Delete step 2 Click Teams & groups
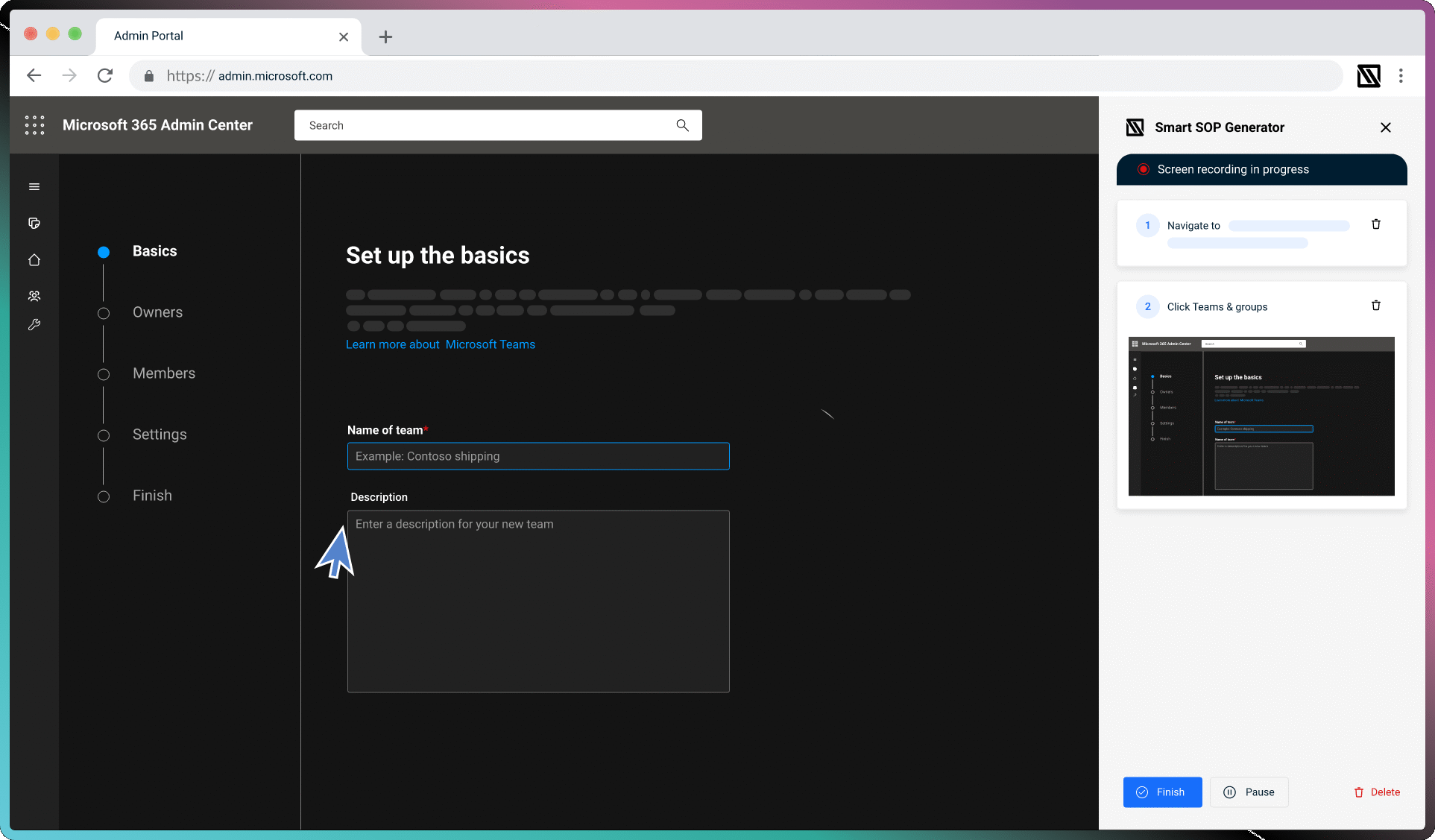The width and height of the screenshot is (1435, 840). pyautogui.click(x=1376, y=306)
